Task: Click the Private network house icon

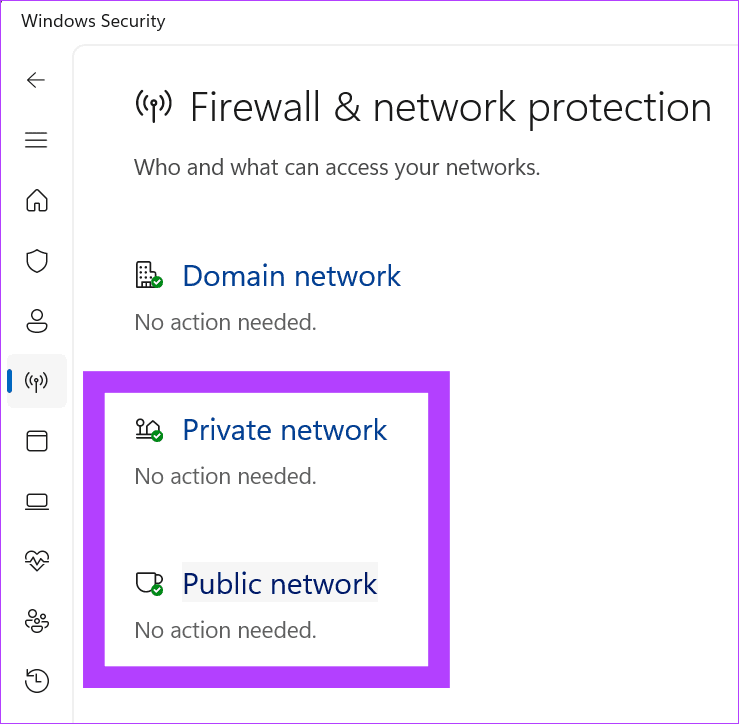Action: (148, 430)
